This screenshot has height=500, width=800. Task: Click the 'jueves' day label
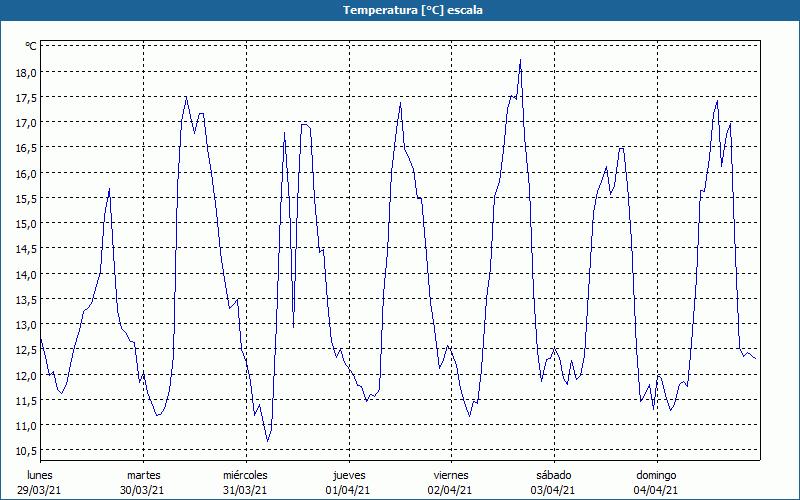349,475
